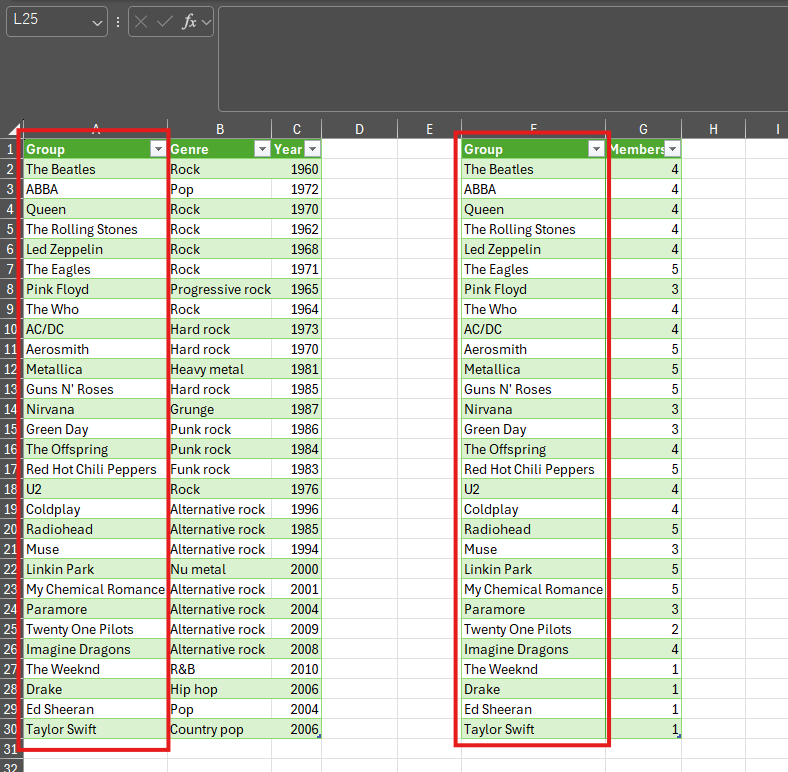Select column B header

pos(220,129)
